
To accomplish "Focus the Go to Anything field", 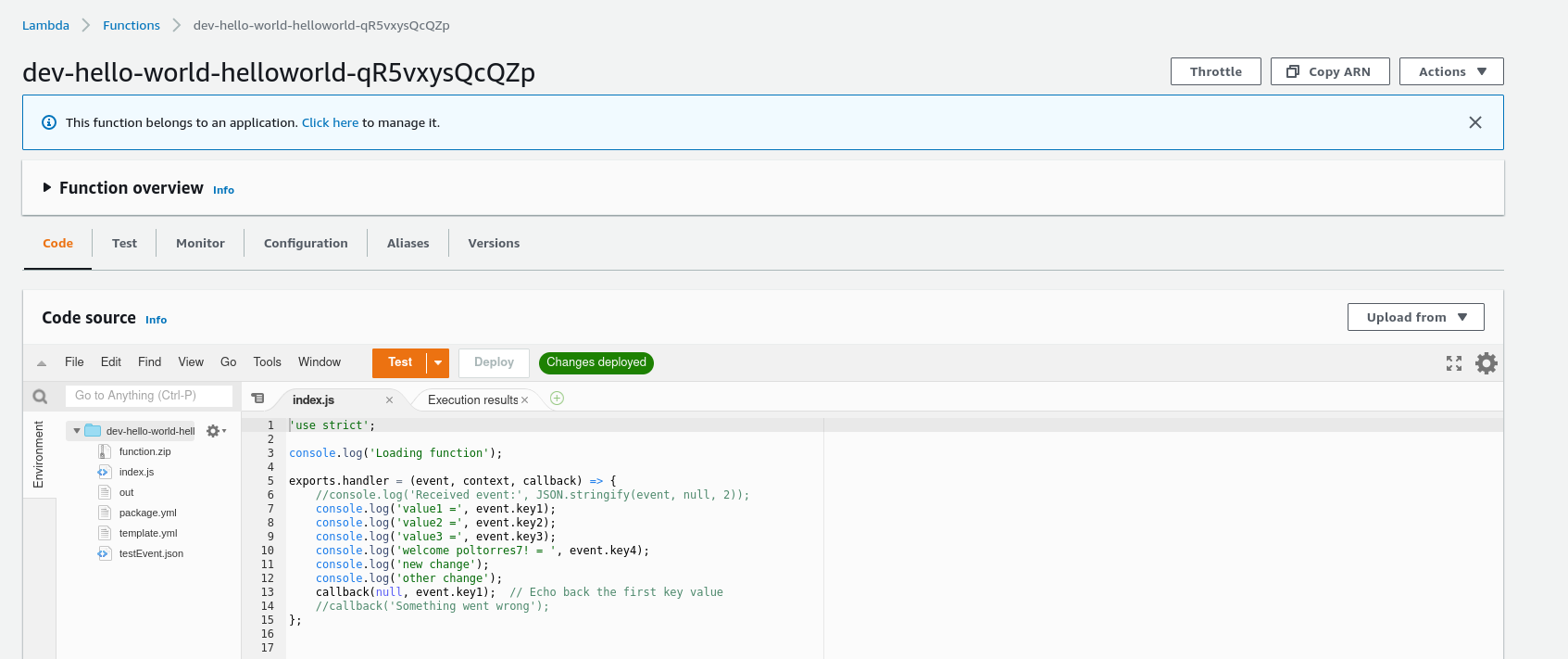I will (x=149, y=396).
